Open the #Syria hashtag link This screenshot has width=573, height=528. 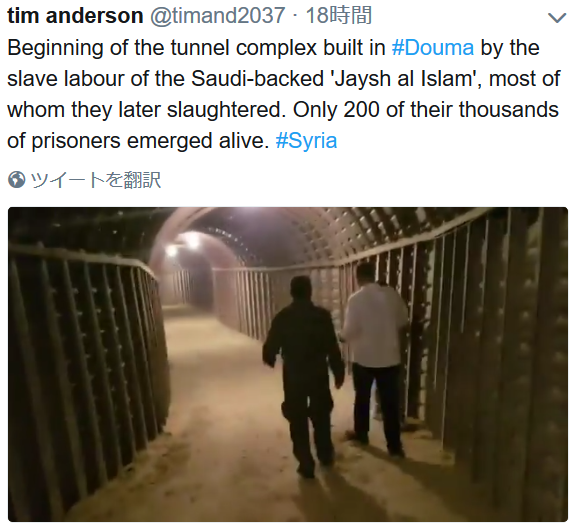click(306, 141)
